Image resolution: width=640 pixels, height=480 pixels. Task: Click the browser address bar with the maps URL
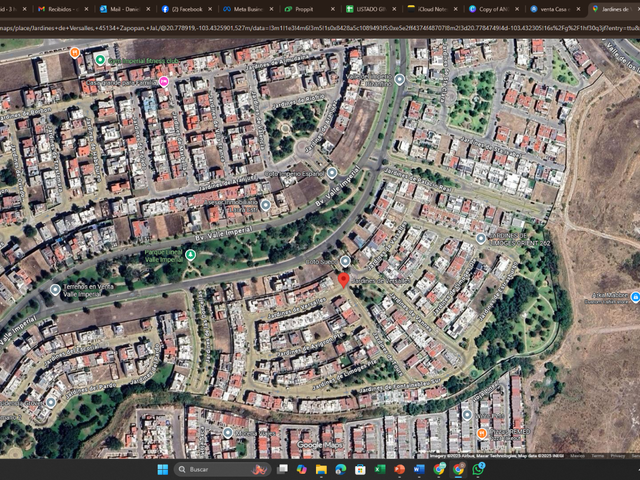[x=320, y=28]
